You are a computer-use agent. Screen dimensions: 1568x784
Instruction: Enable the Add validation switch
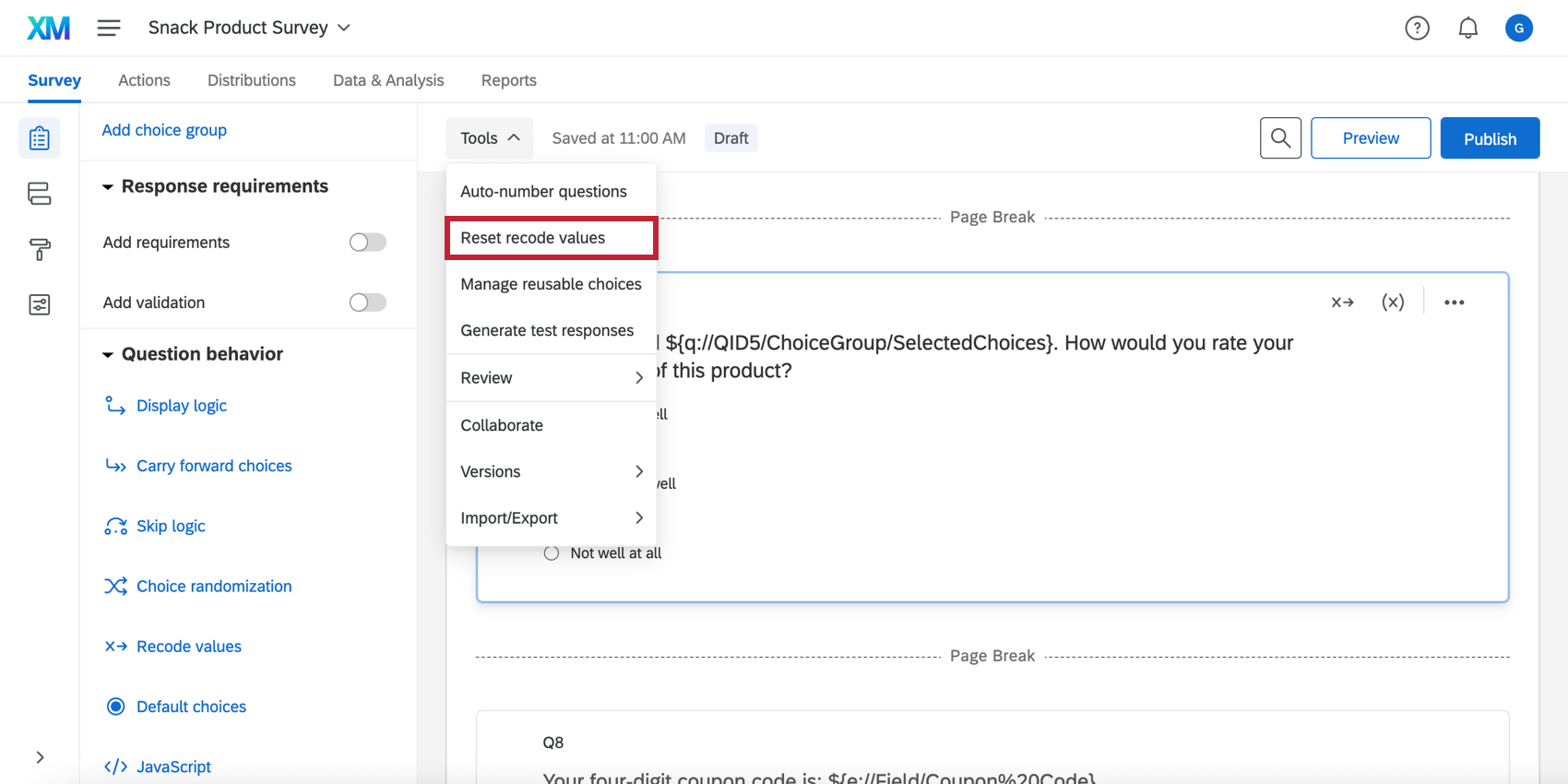coord(367,303)
